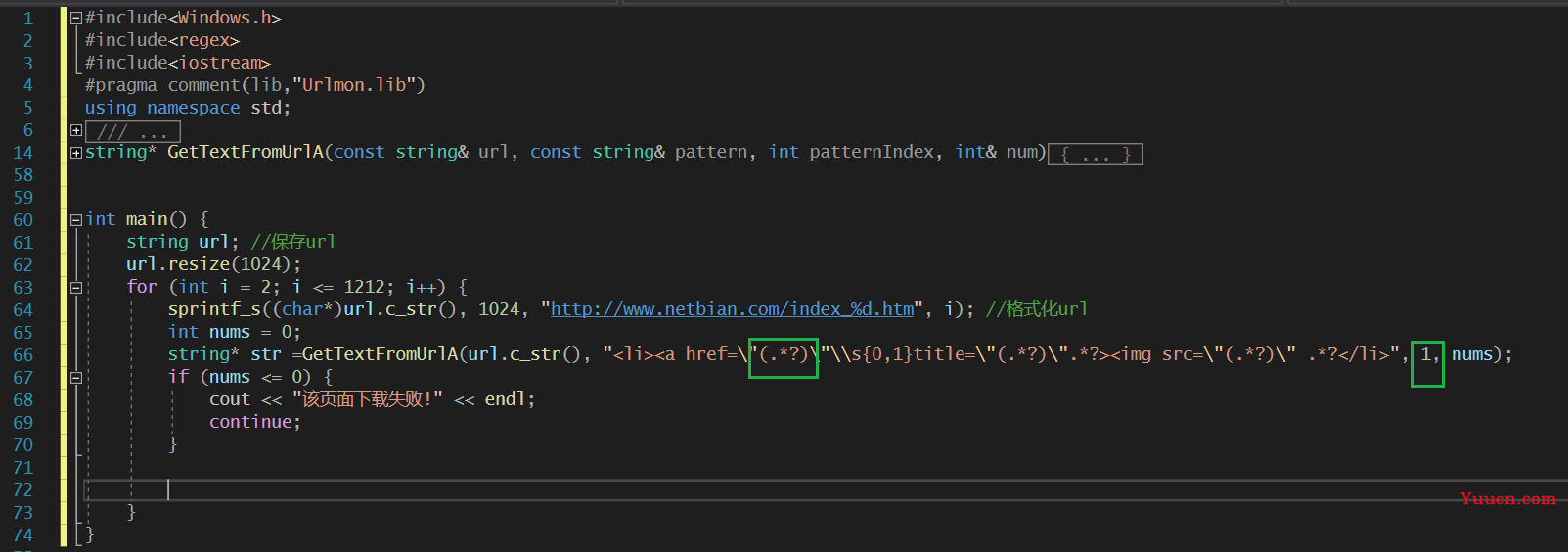Click 'regex' in the second include

pos(203,40)
